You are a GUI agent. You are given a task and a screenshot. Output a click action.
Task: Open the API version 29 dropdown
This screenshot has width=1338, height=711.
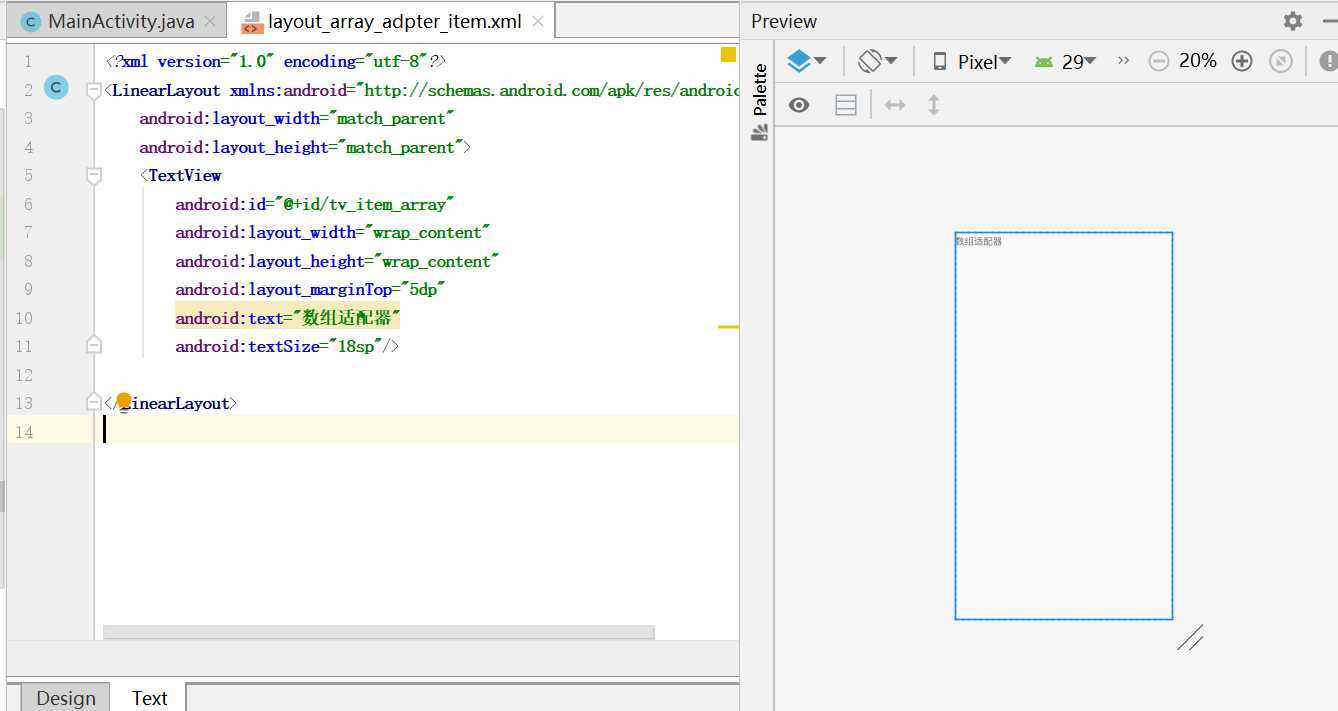click(1065, 61)
